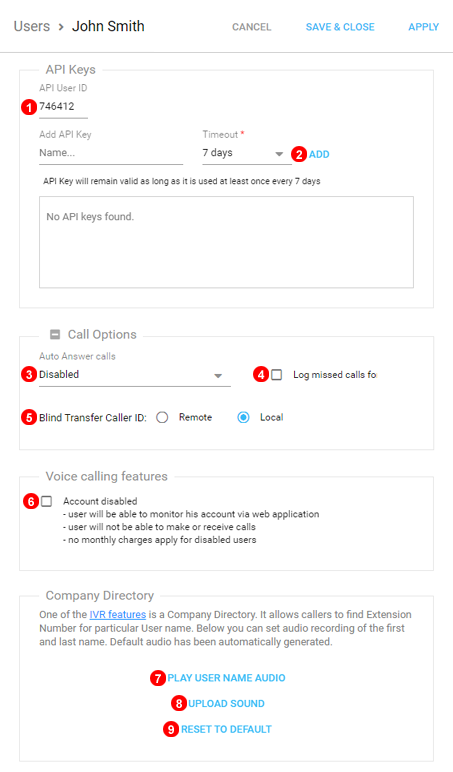Viewport: 453px width, 772px height.
Task: Enable Log missed calls checkbox
Action: pyautogui.click(x=277, y=375)
